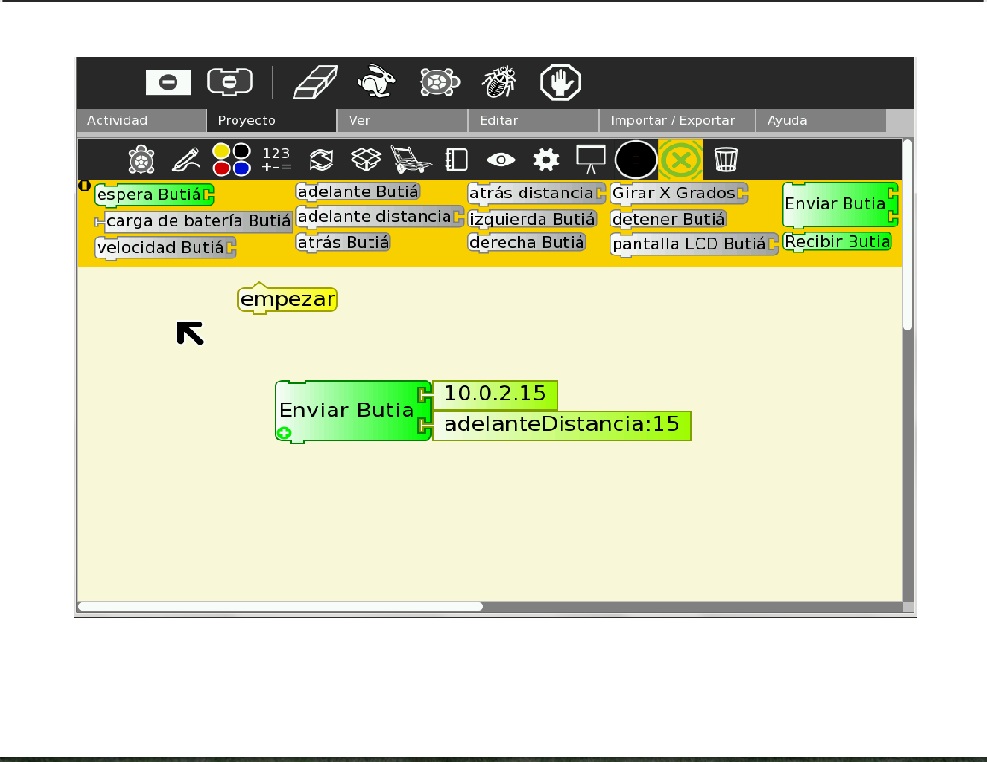Switch to the Ver tab
This screenshot has height=762, width=987.
402,121
